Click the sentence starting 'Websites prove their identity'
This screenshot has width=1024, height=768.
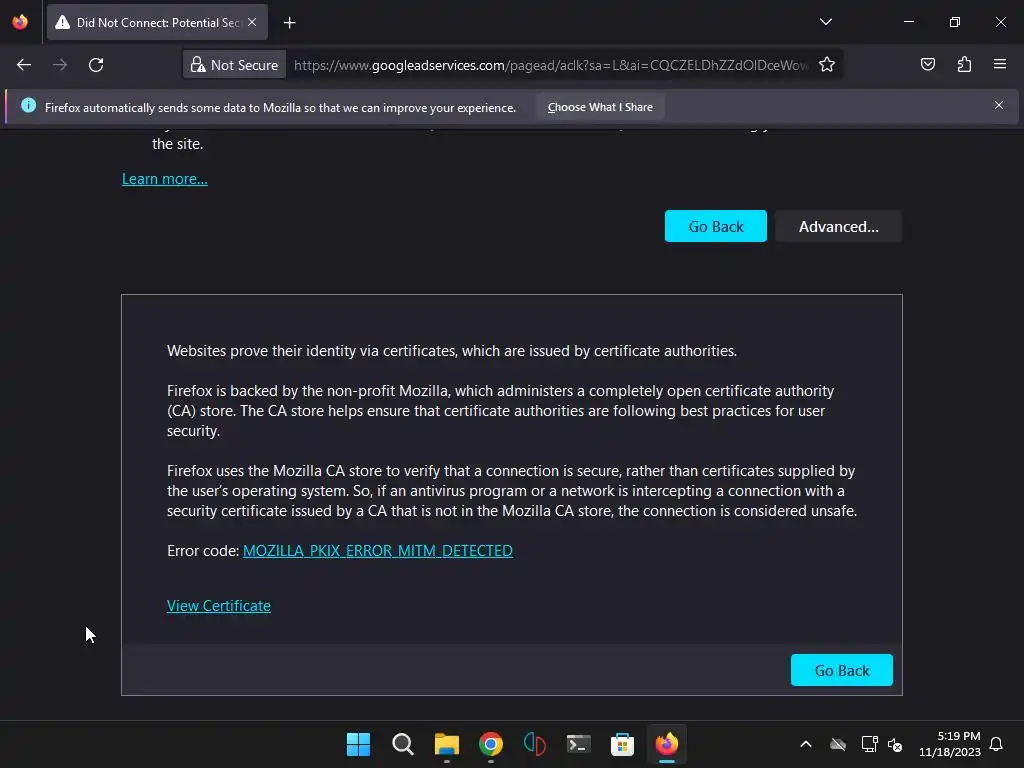click(452, 351)
